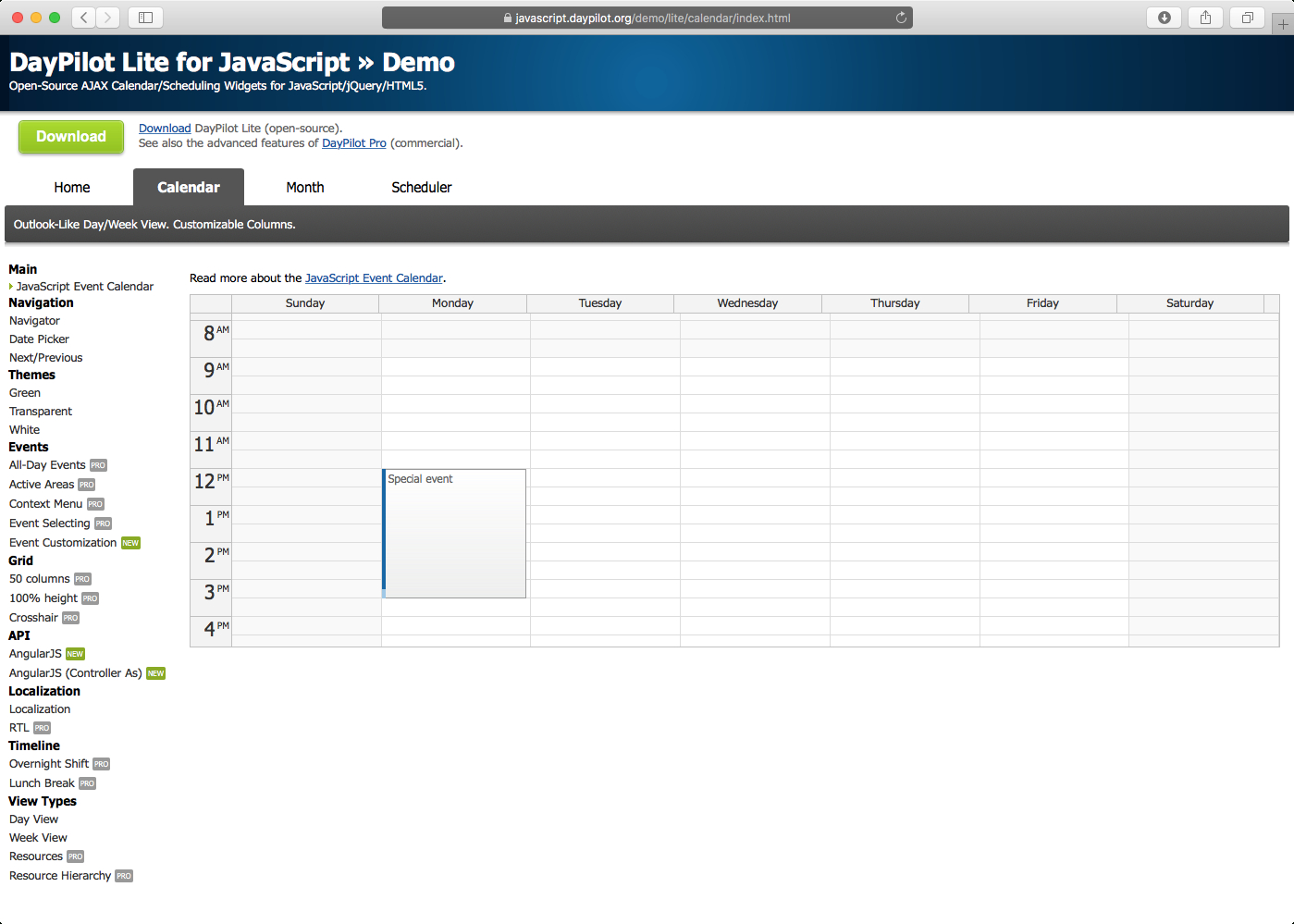Screen dimensions: 1294x924
Task: Open the Share menu icon
Action: click(1206, 18)
